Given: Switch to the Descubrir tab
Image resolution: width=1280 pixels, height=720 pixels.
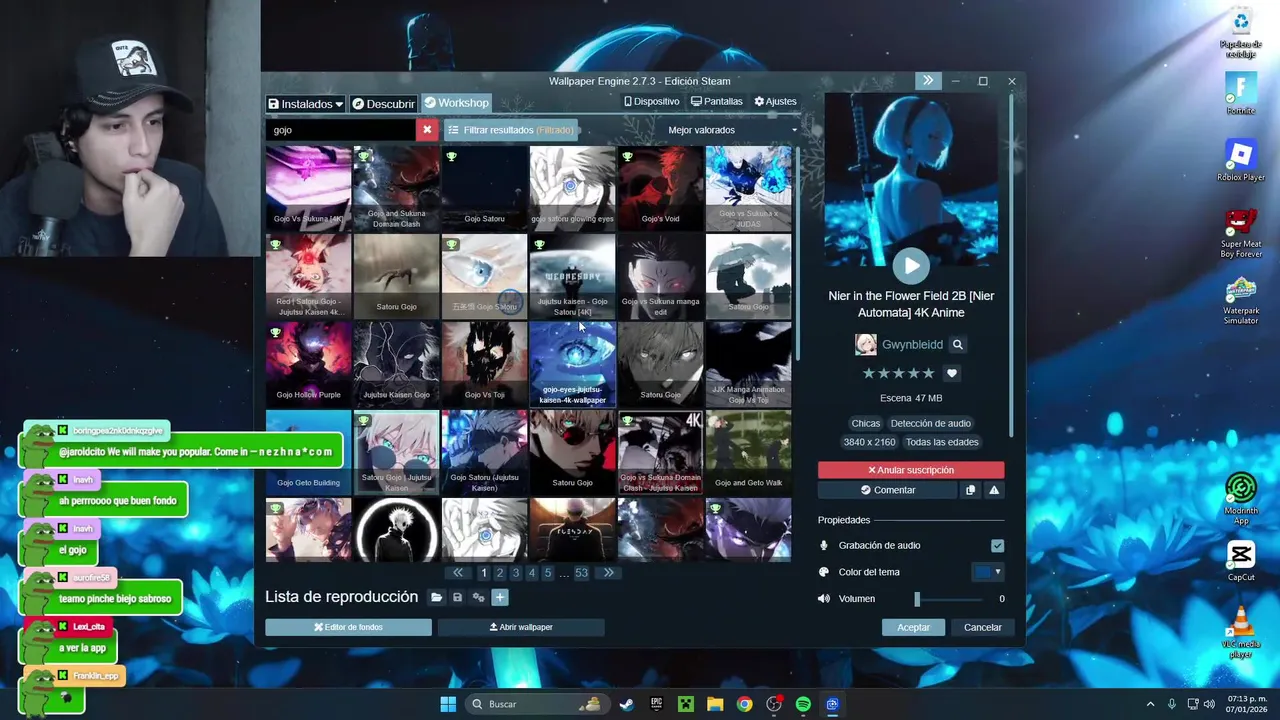Looking at the screenshot, I should click(383, 103).
